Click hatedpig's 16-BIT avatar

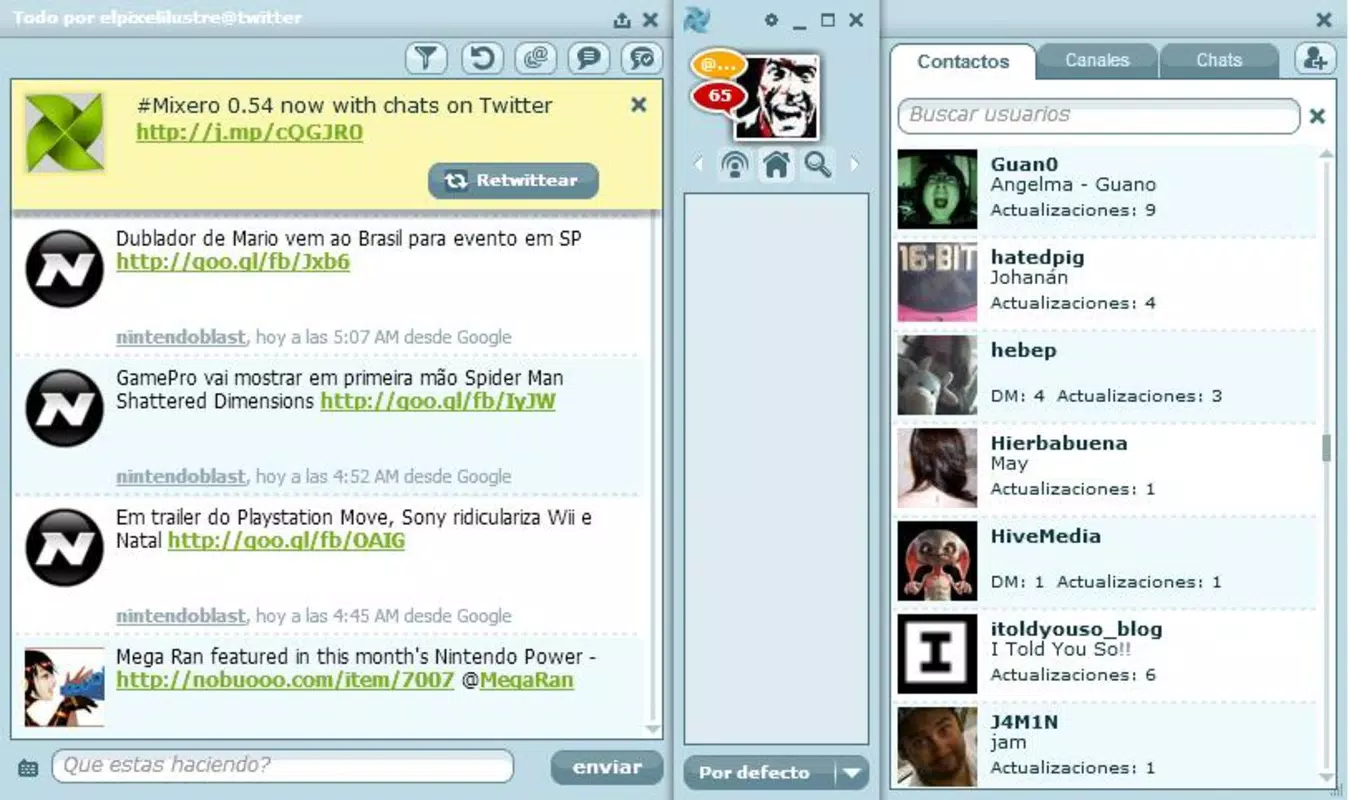coord(937,282)
